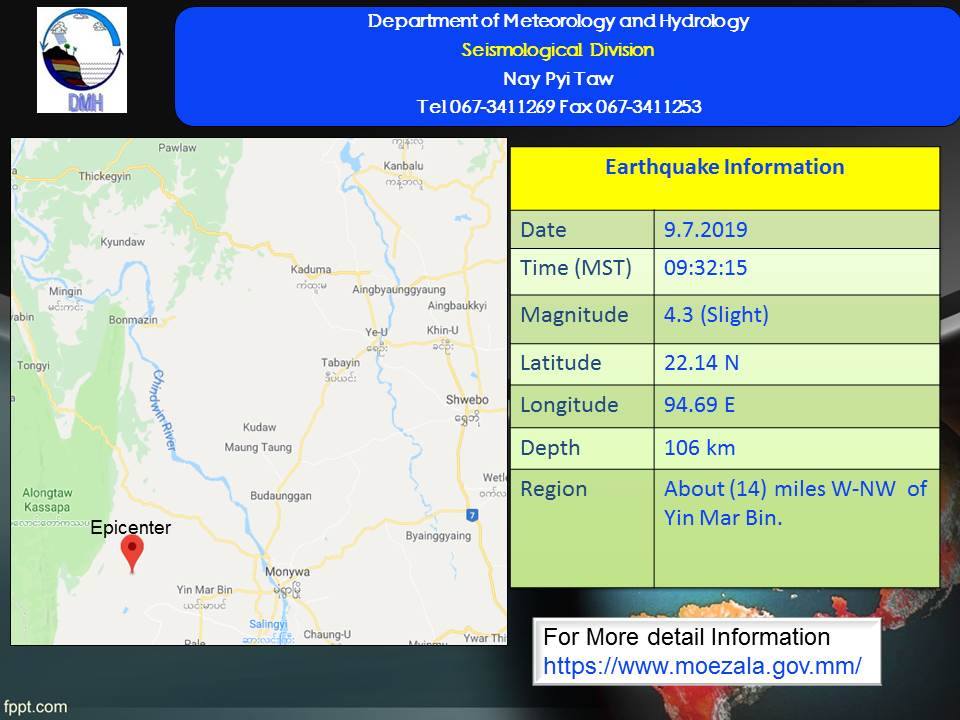
Task: Click Aingbyaunggyaung on the map
Action: [399, 290]
